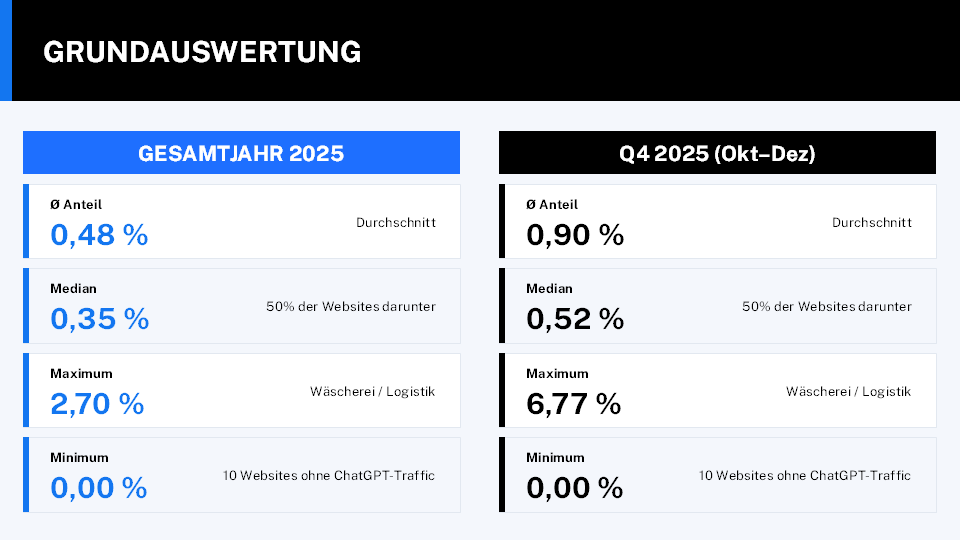This screenshot has width=960, height=540.
Task: Click the Median label in Q4 2025 card
Action: 549,289
